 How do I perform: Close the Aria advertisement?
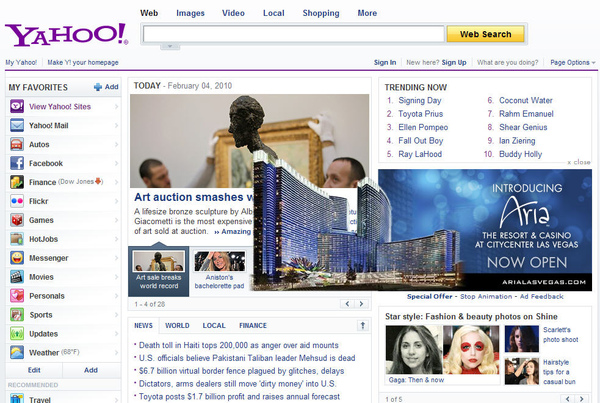579,162
